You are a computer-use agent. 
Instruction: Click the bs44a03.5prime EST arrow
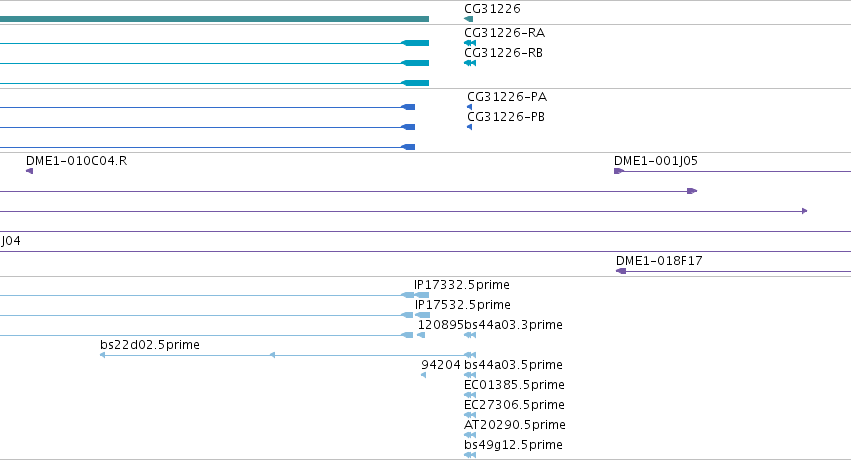(x=470, y=375)
